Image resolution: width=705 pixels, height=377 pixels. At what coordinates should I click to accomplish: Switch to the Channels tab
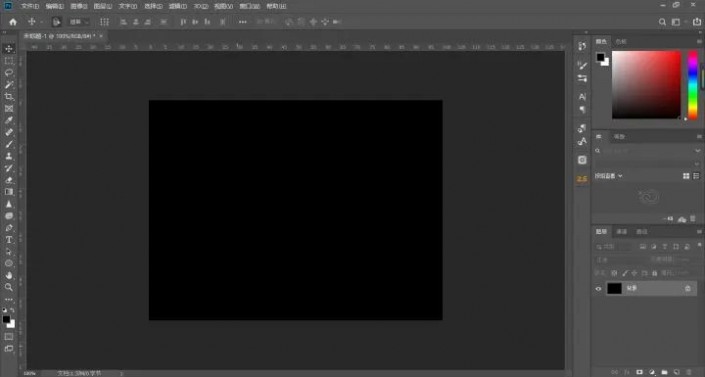pyautogui.click(x=622, y=232)
